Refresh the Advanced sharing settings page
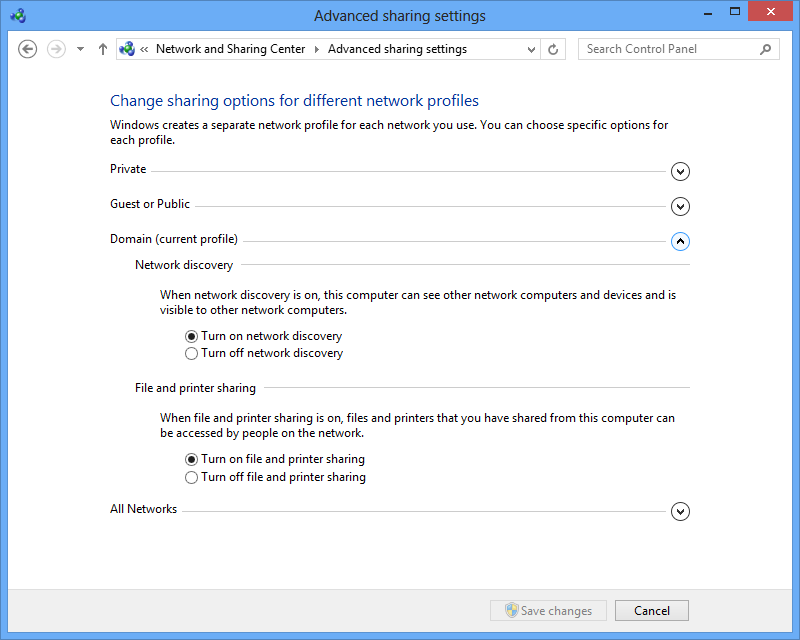This screenshot has width=800, height=640. click(x=553, y=50)
